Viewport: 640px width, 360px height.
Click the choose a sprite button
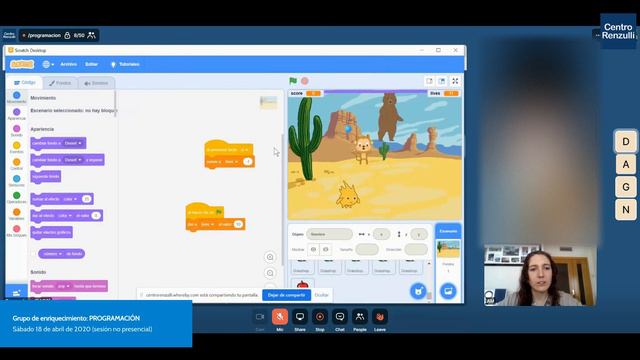pyautogui.click(x=418, y=291)
